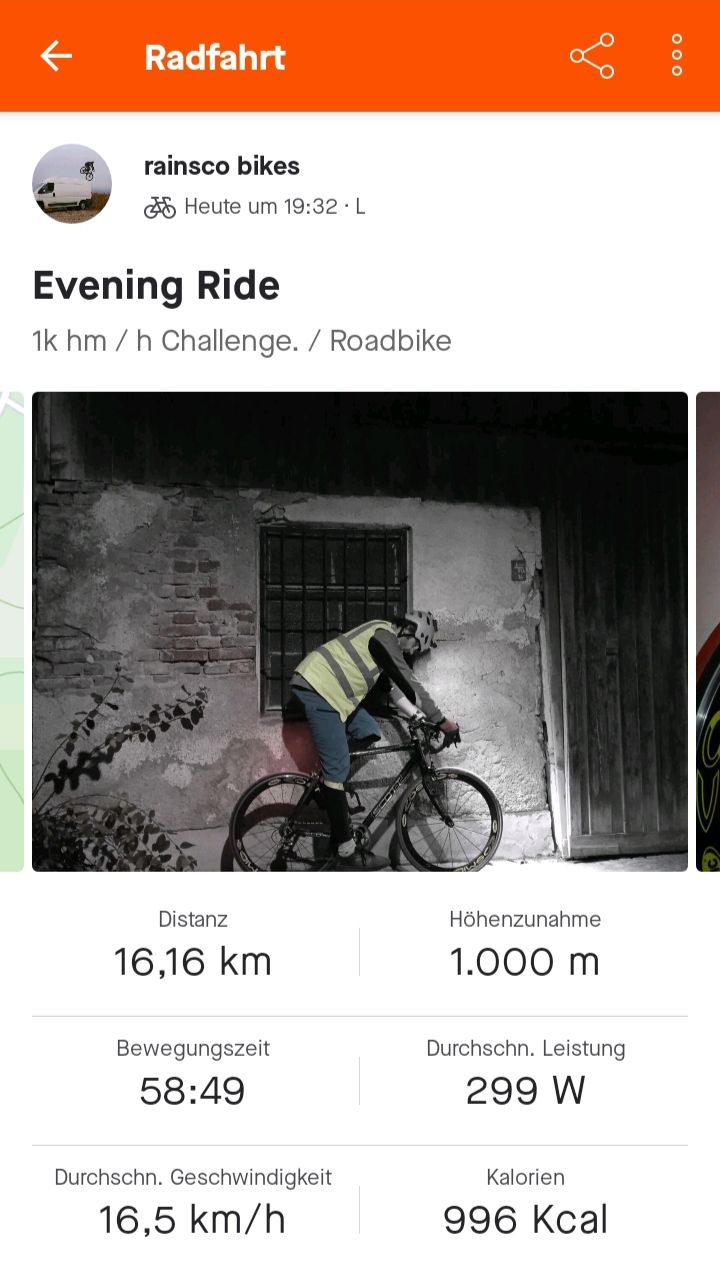Open the rainsco bikes profile name
This screenshot has height=1265, width=720.
[222, 166]
